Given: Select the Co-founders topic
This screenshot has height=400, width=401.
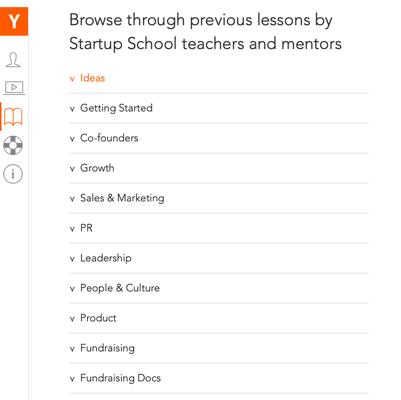Looking at the screenshot, I should (109, 138).
